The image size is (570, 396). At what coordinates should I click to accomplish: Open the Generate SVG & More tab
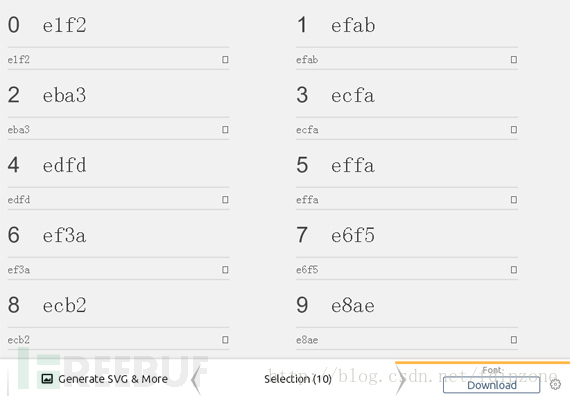tap(105, 379)
